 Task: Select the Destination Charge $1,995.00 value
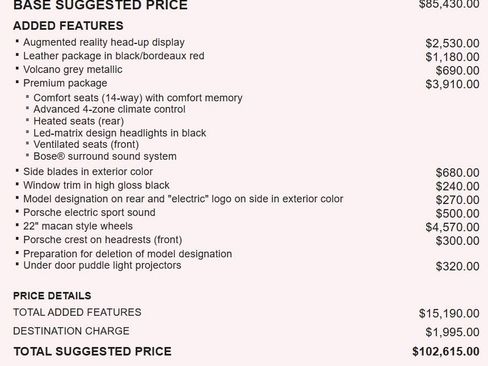tap(452, 332)
